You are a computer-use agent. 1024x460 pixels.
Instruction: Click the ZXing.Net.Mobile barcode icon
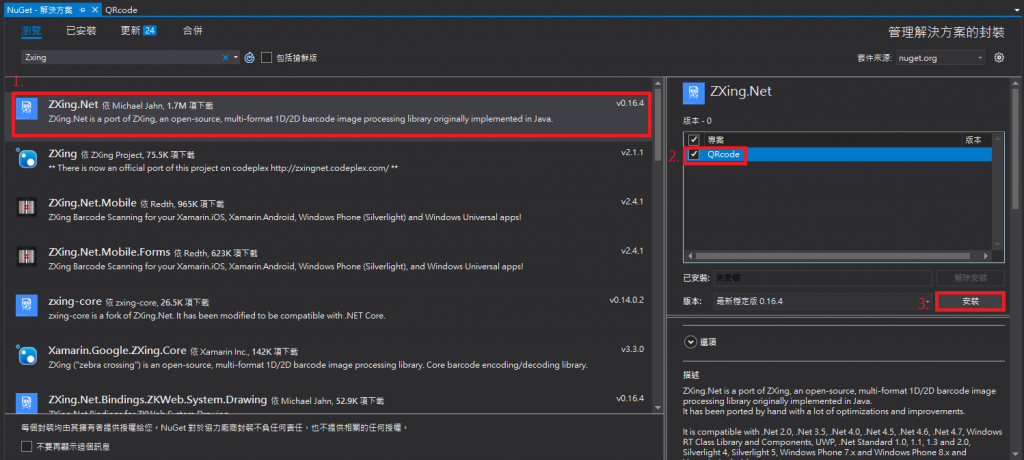pos(27,206)
